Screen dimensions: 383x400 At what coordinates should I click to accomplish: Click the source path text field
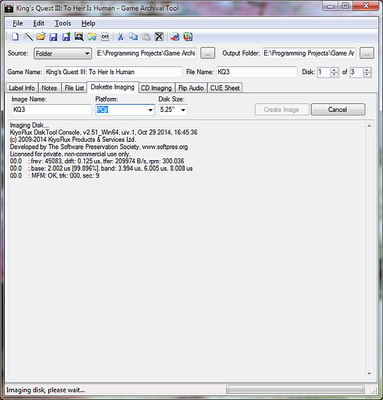[x=146, y=53]
